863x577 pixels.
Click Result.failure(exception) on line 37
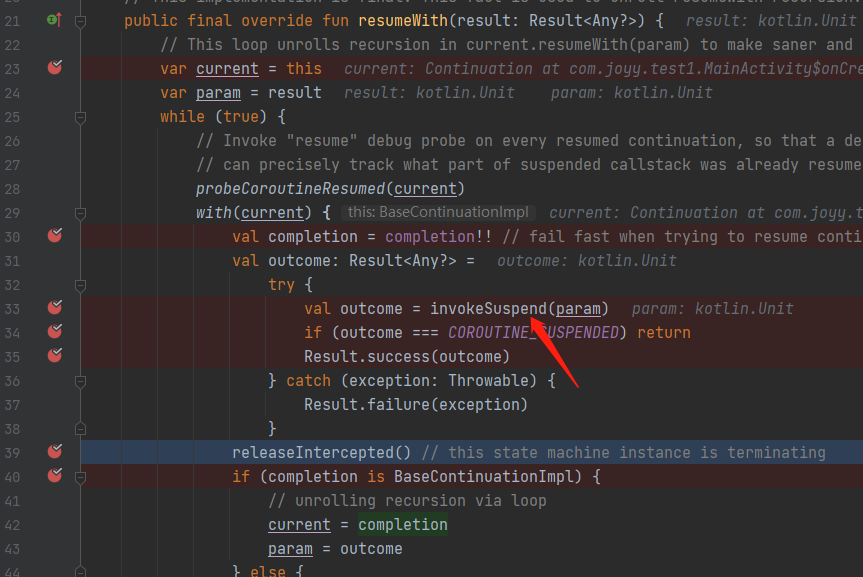(416, 405)
